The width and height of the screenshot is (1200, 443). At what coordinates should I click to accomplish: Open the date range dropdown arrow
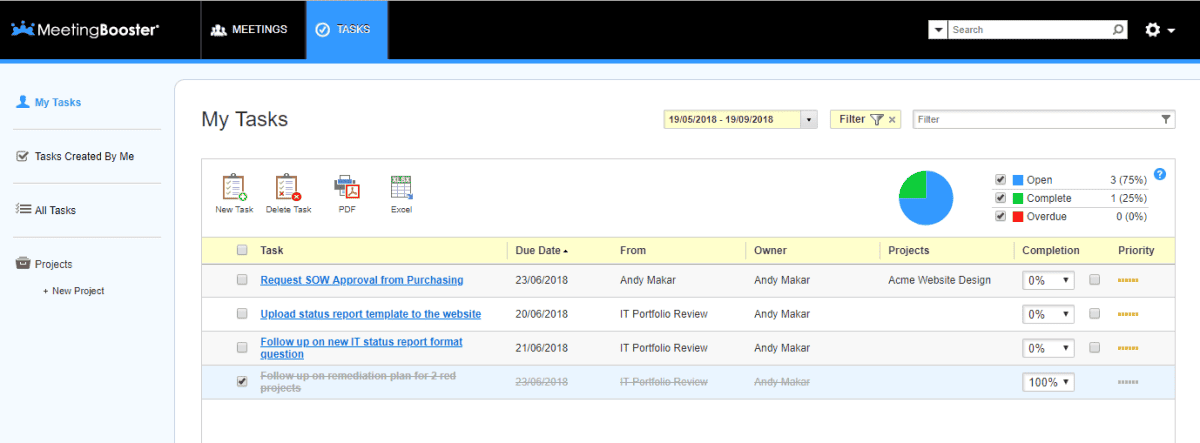click(x=809, y=119)
